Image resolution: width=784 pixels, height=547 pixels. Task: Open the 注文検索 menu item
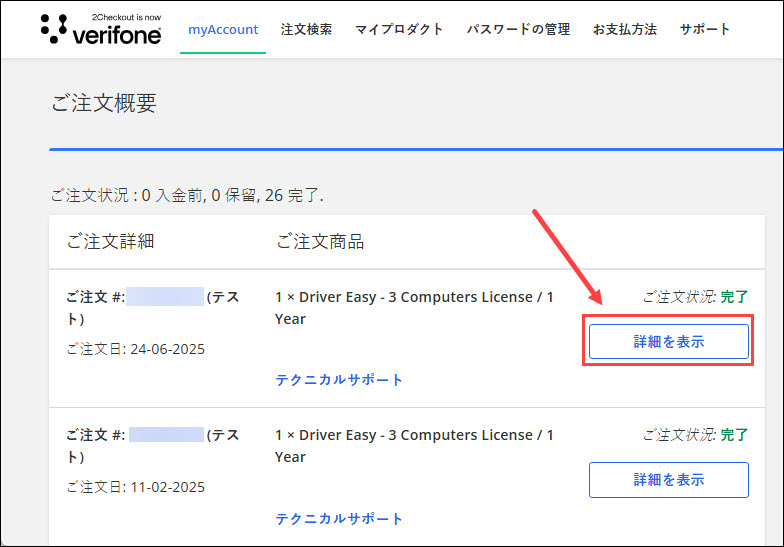(x=306, y=30)
